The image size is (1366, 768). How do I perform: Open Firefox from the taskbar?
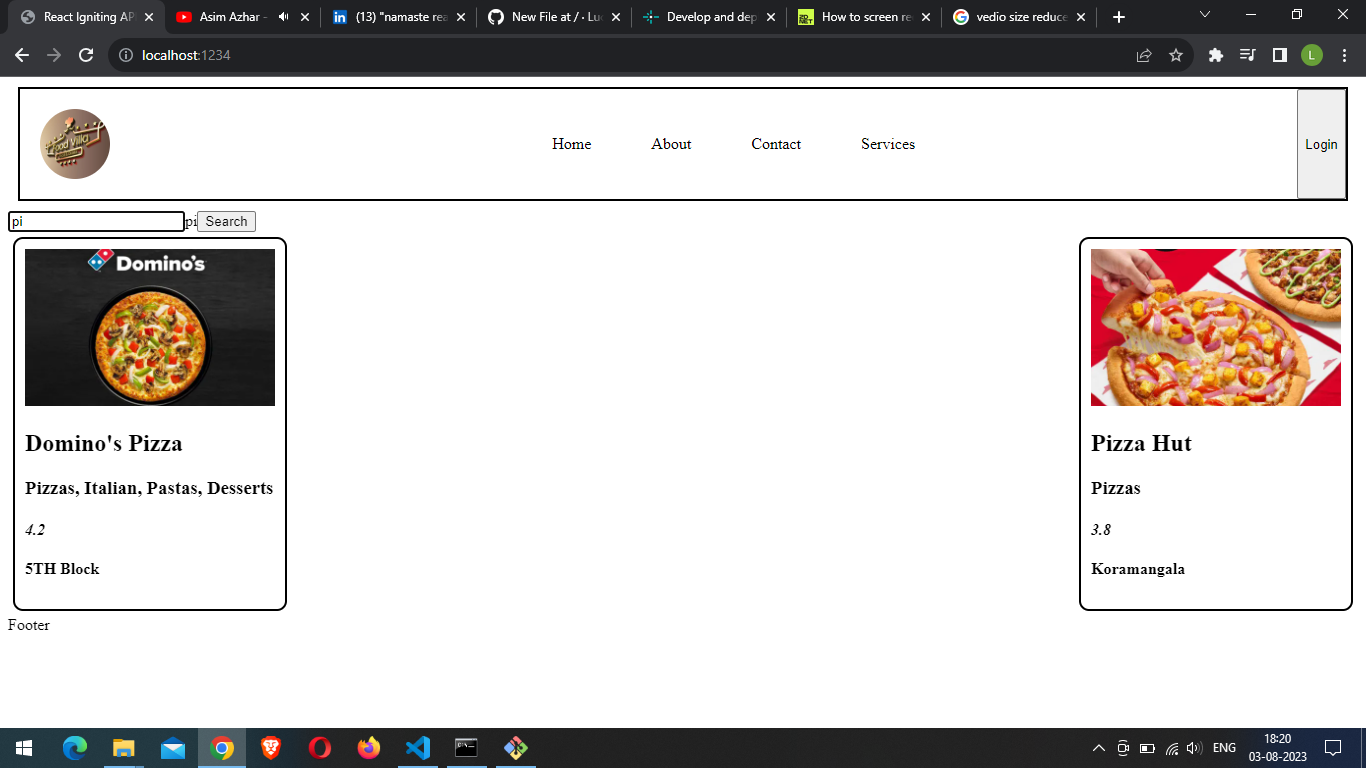[x=368, y=747]
